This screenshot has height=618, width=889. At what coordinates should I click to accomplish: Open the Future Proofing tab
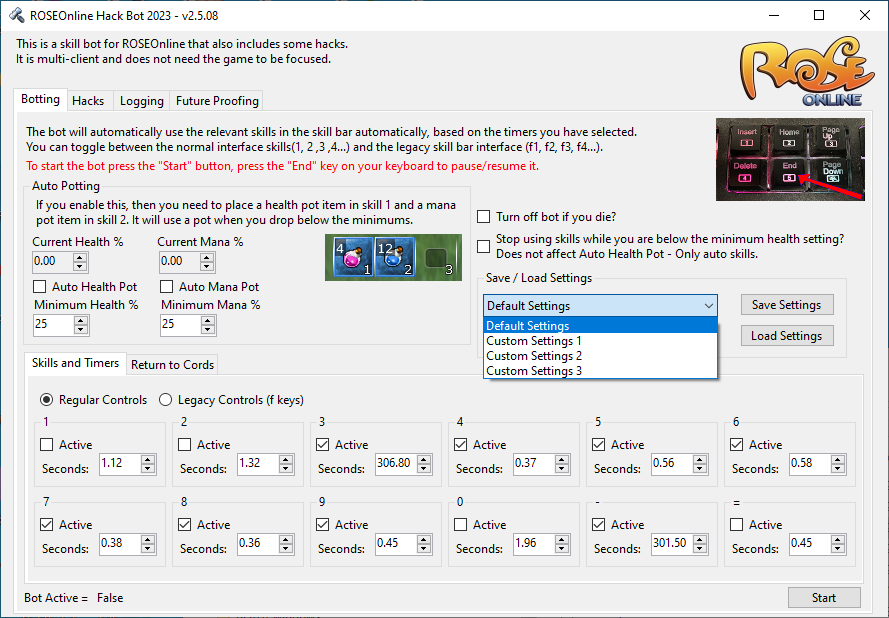click(217, 101)
